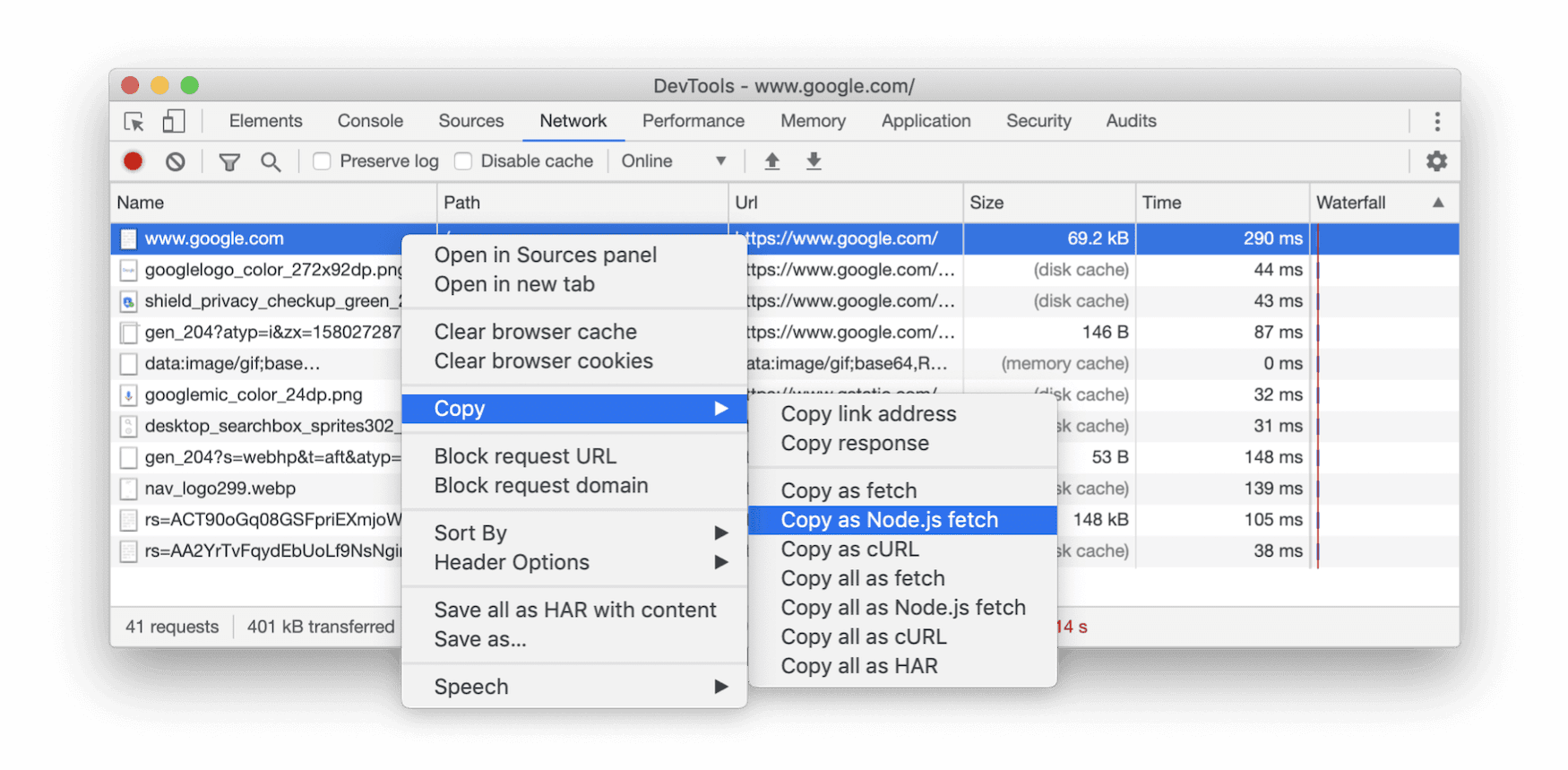Click the import HAR upload arrow icon

[x=771, y=161]
